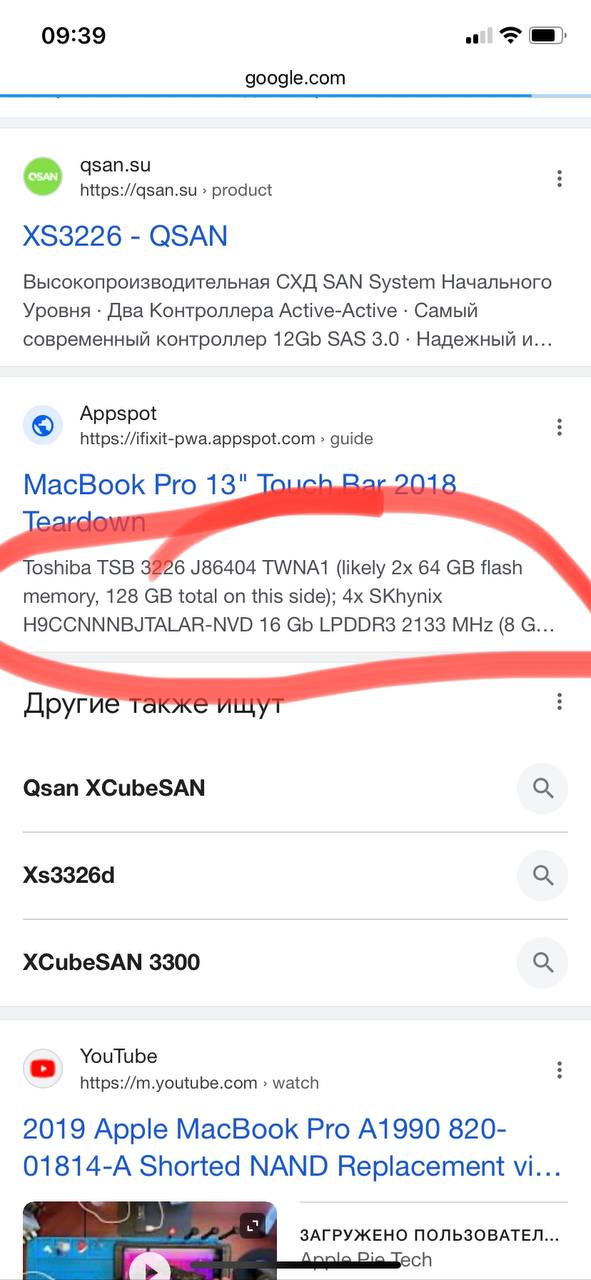Tap the google.com address bar
This screenshot has height=1280, width=591.
click(295, 78)
